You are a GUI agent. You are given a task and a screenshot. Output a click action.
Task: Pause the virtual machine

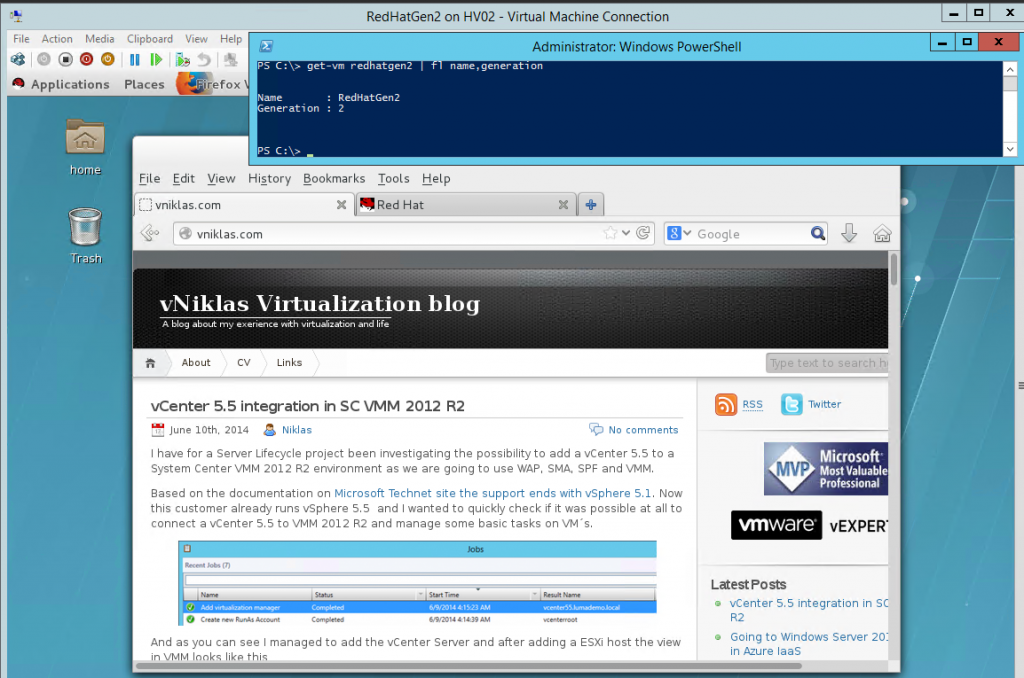(x=135, y=59)
